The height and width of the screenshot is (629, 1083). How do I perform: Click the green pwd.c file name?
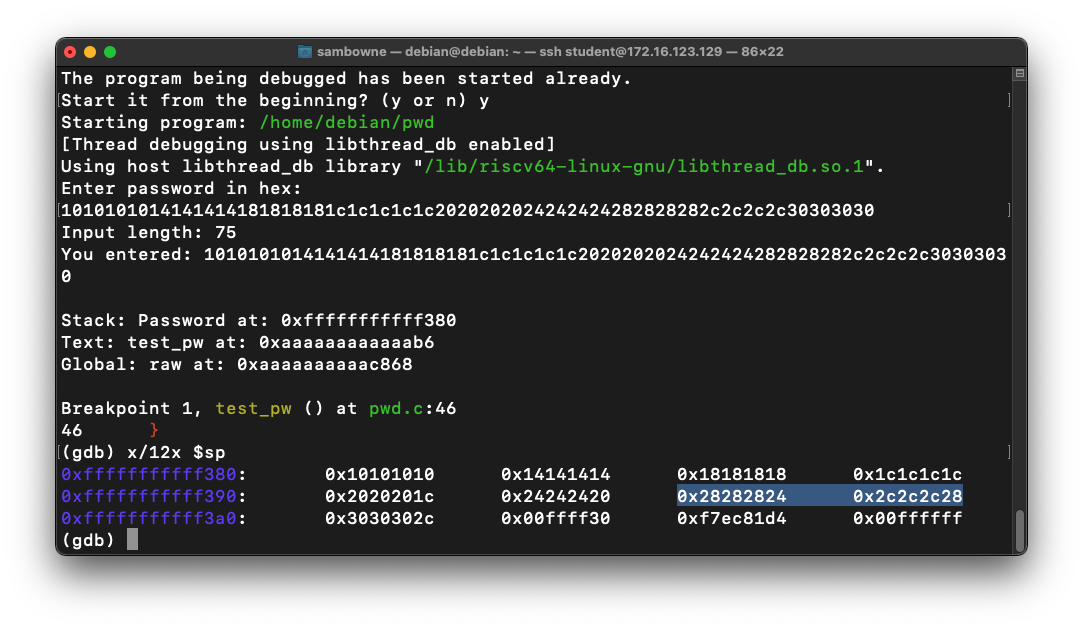[x=396, y=409]
